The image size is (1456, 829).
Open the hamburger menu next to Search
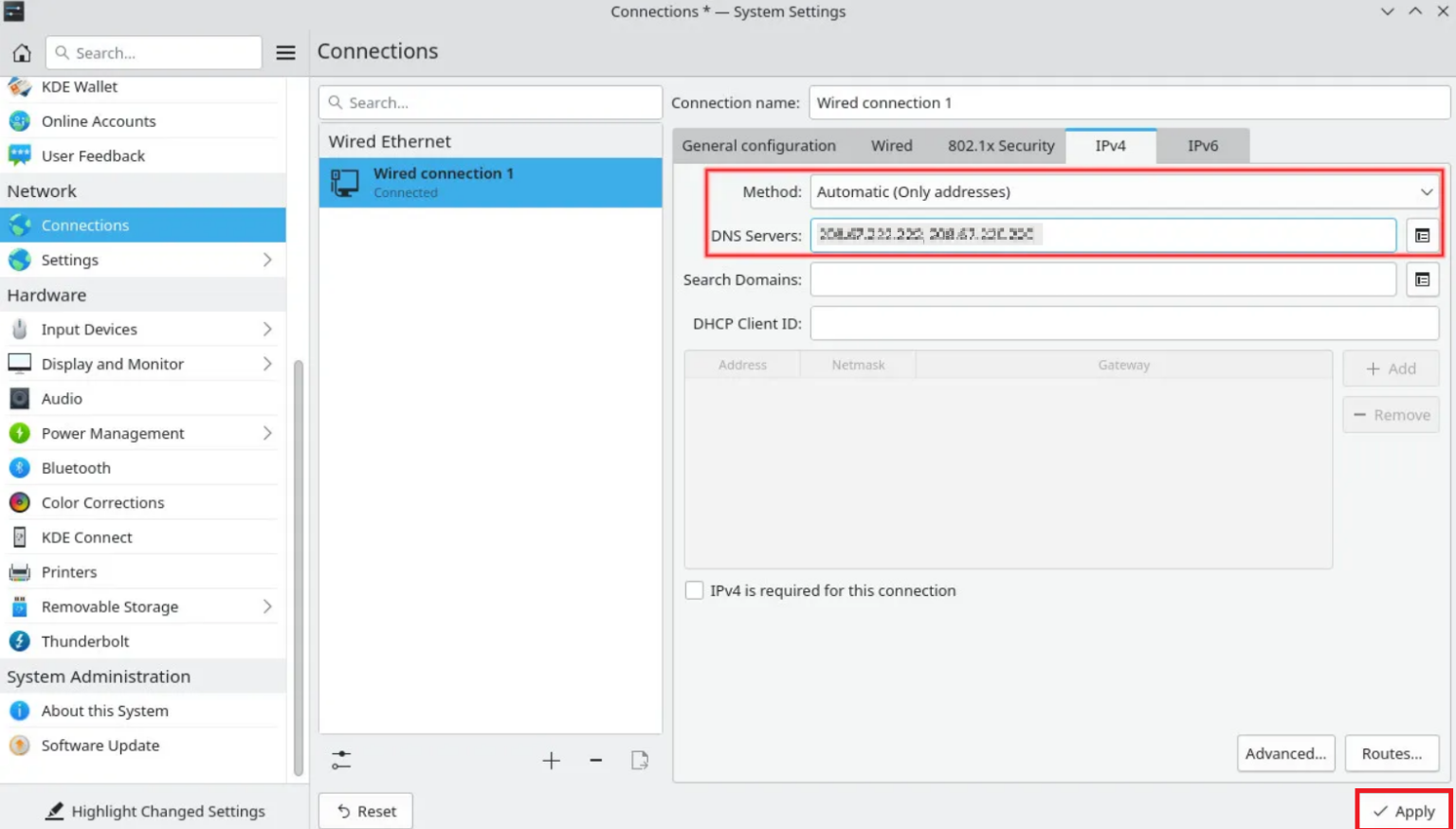[x=285, y=52]
